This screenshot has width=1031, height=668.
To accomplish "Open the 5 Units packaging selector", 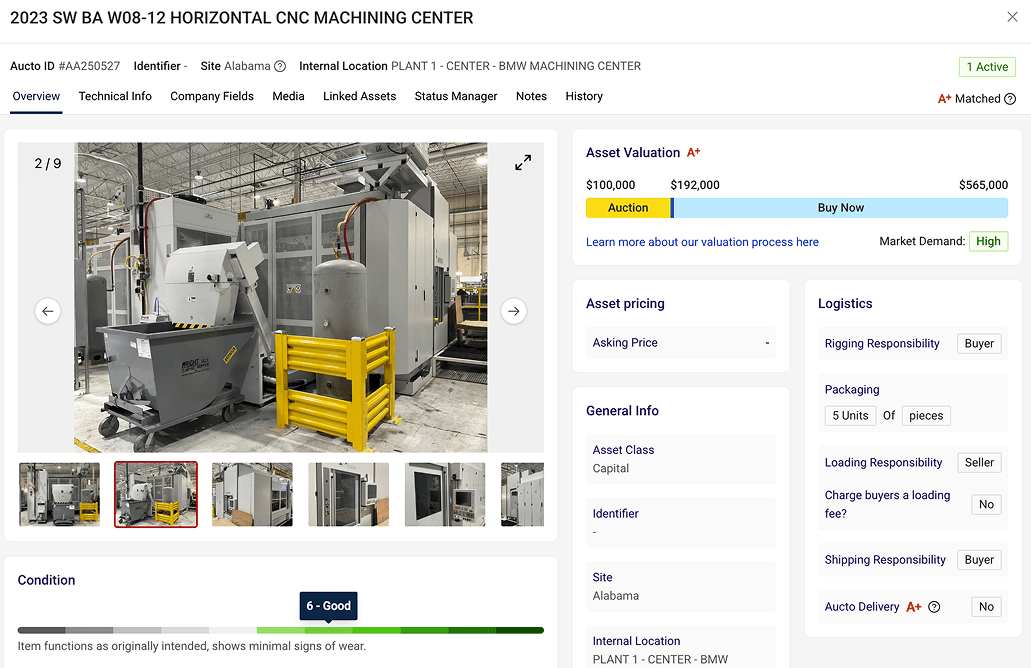I will tap(850, 415).
